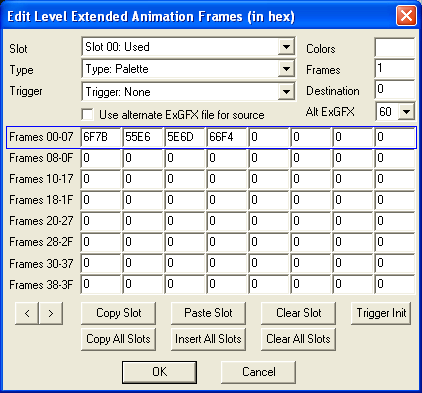Click the Insert All Slots button
Image resolution: width=422 pixels, height=393 pixels.
(x=208, y=339)
